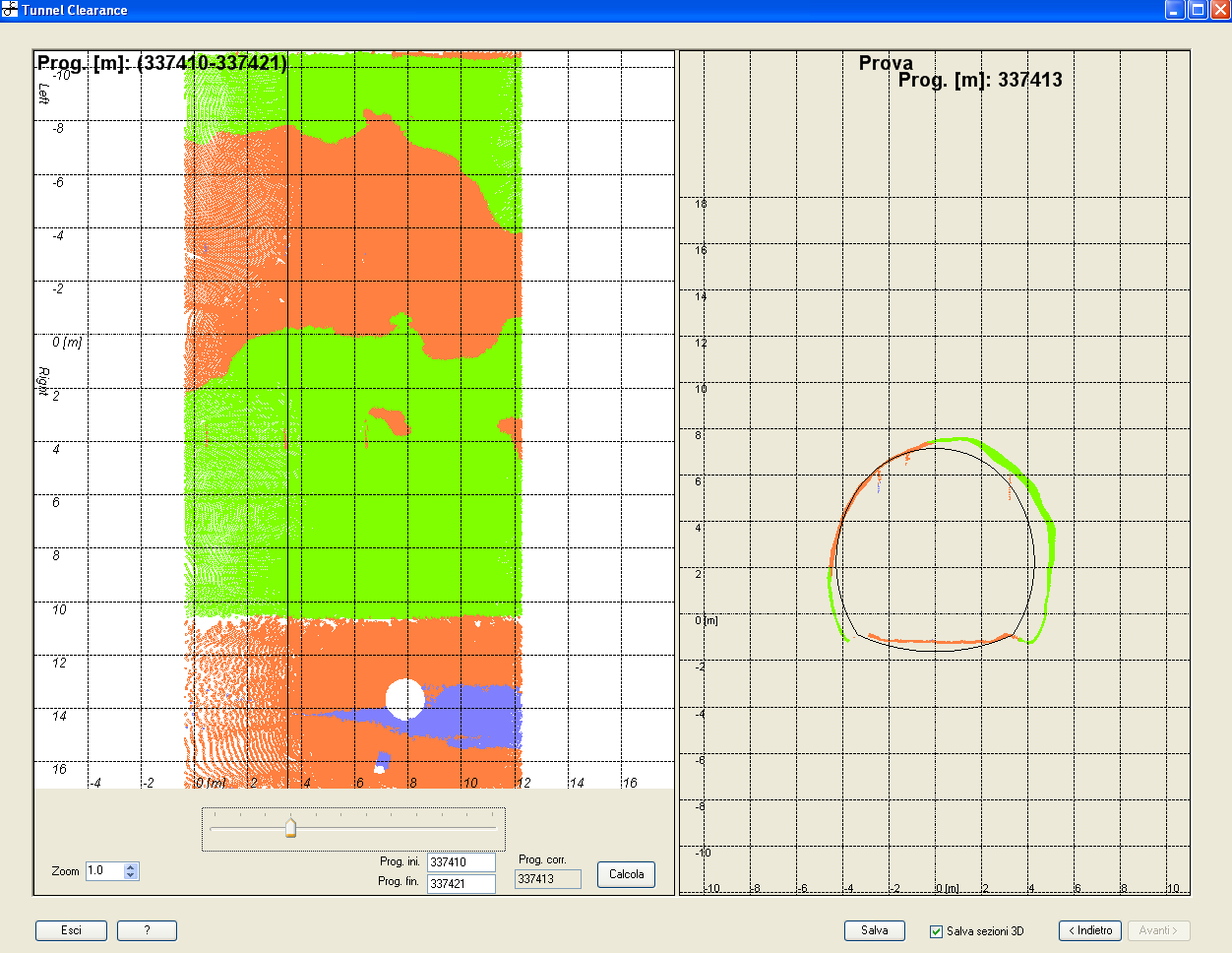Increase Zoom with the up arrow
1232x953 pixels.
pyautogui.click(x=132, y=866)
